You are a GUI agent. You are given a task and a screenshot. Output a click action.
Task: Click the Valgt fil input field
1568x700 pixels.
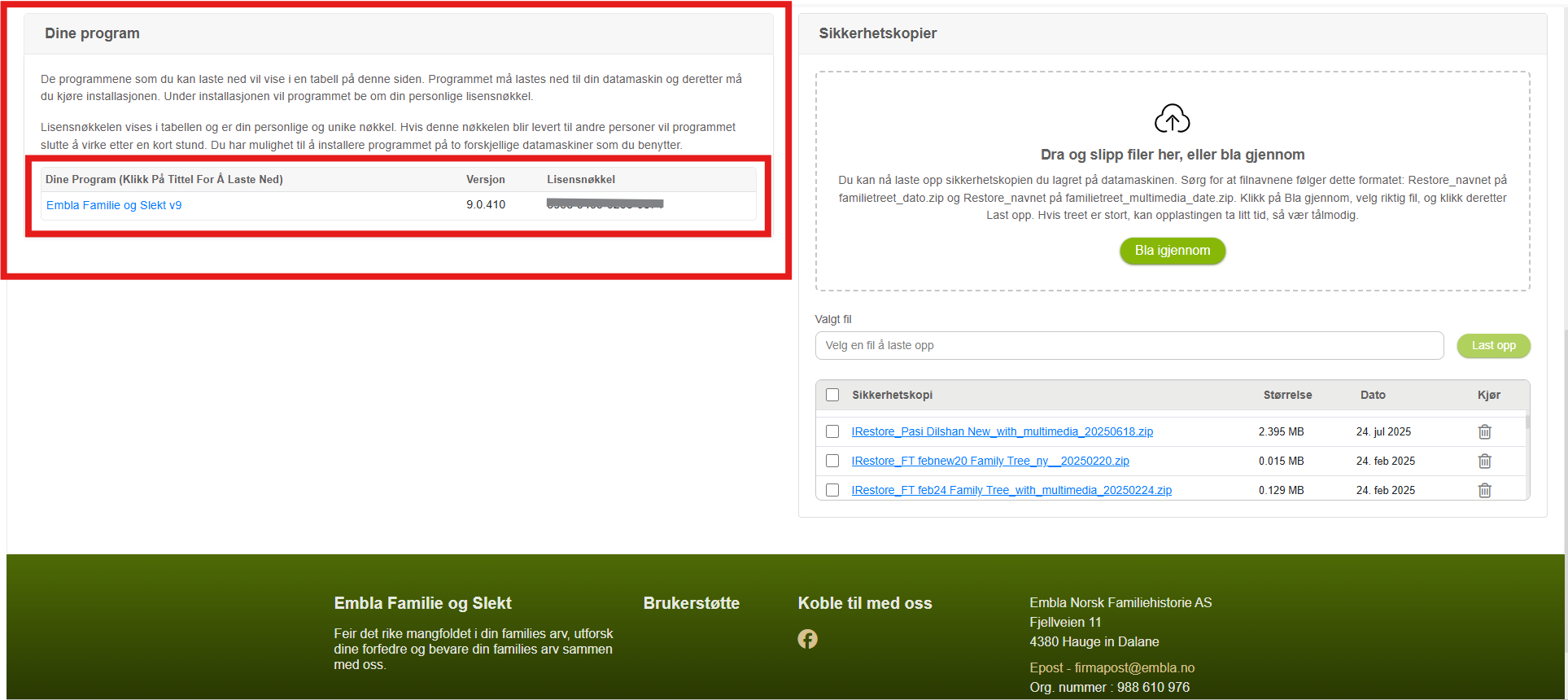(x=1129, y=345)
